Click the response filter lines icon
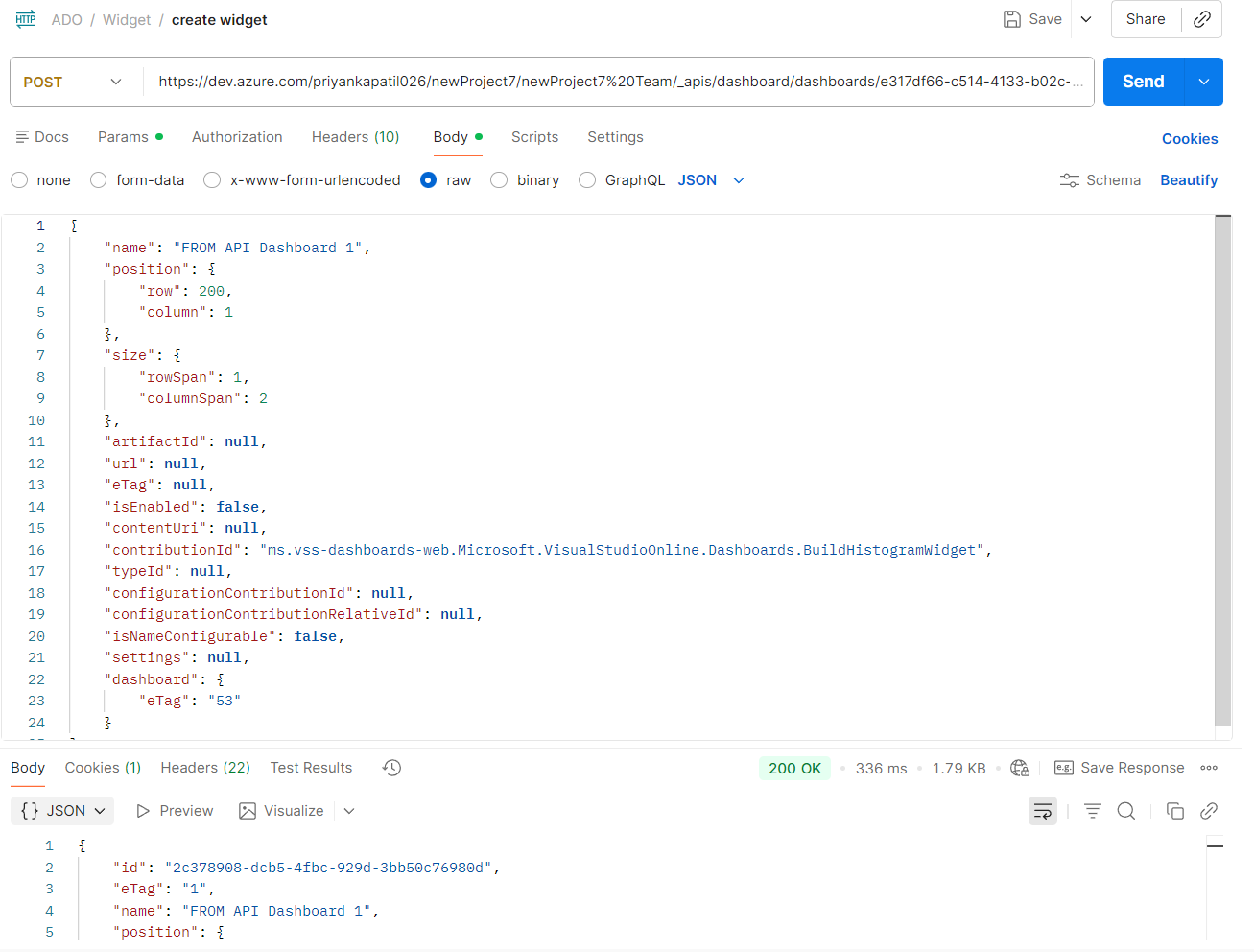The height and width of the screenshot is (952, 1254). click(1092, 811)
